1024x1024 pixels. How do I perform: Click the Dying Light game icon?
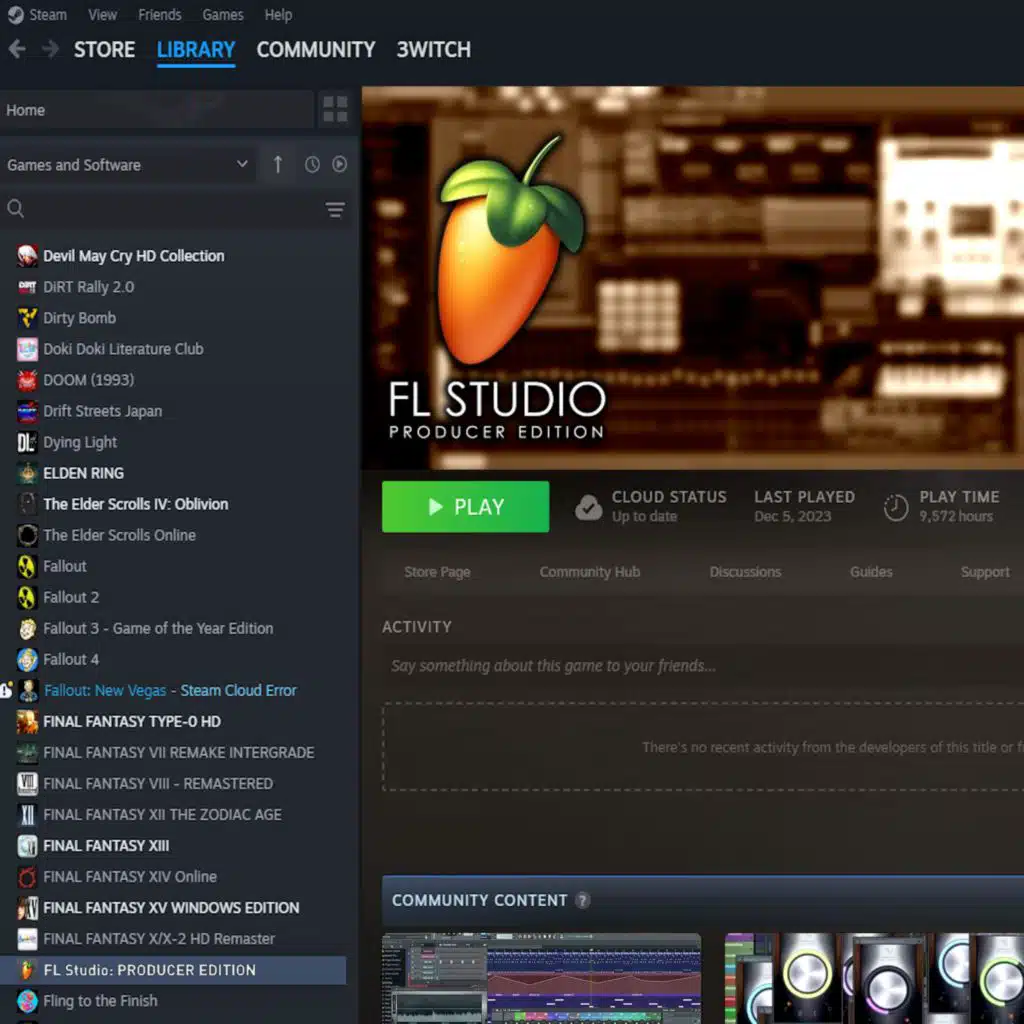click(x=27, y=442)
